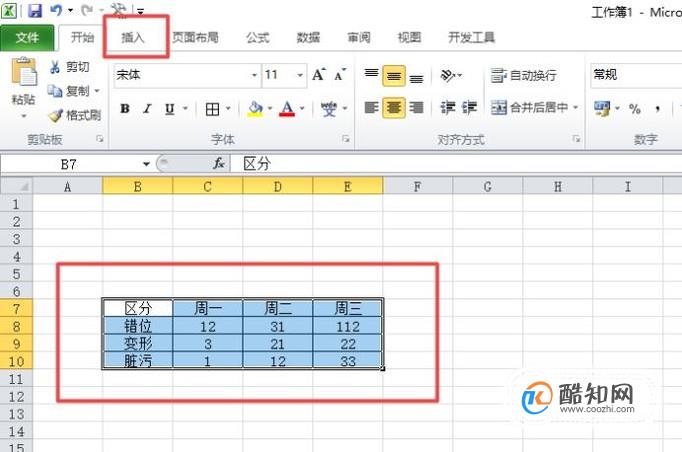Switch to the 插入 Insert tab
682x452 pixels.
(133, 38)
